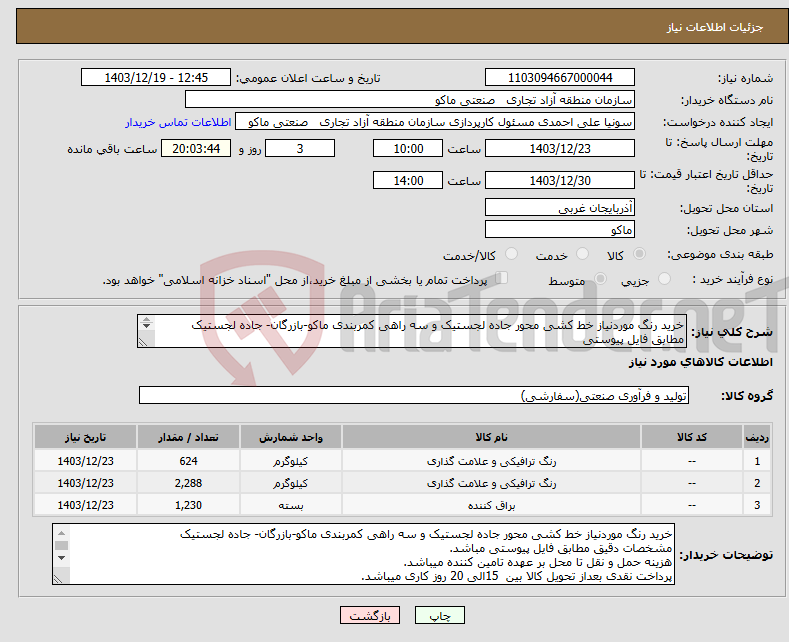The image size is (789, 642).
Task: Click row 2 unit کیلوگرم
Action: [x=290, y=483]
